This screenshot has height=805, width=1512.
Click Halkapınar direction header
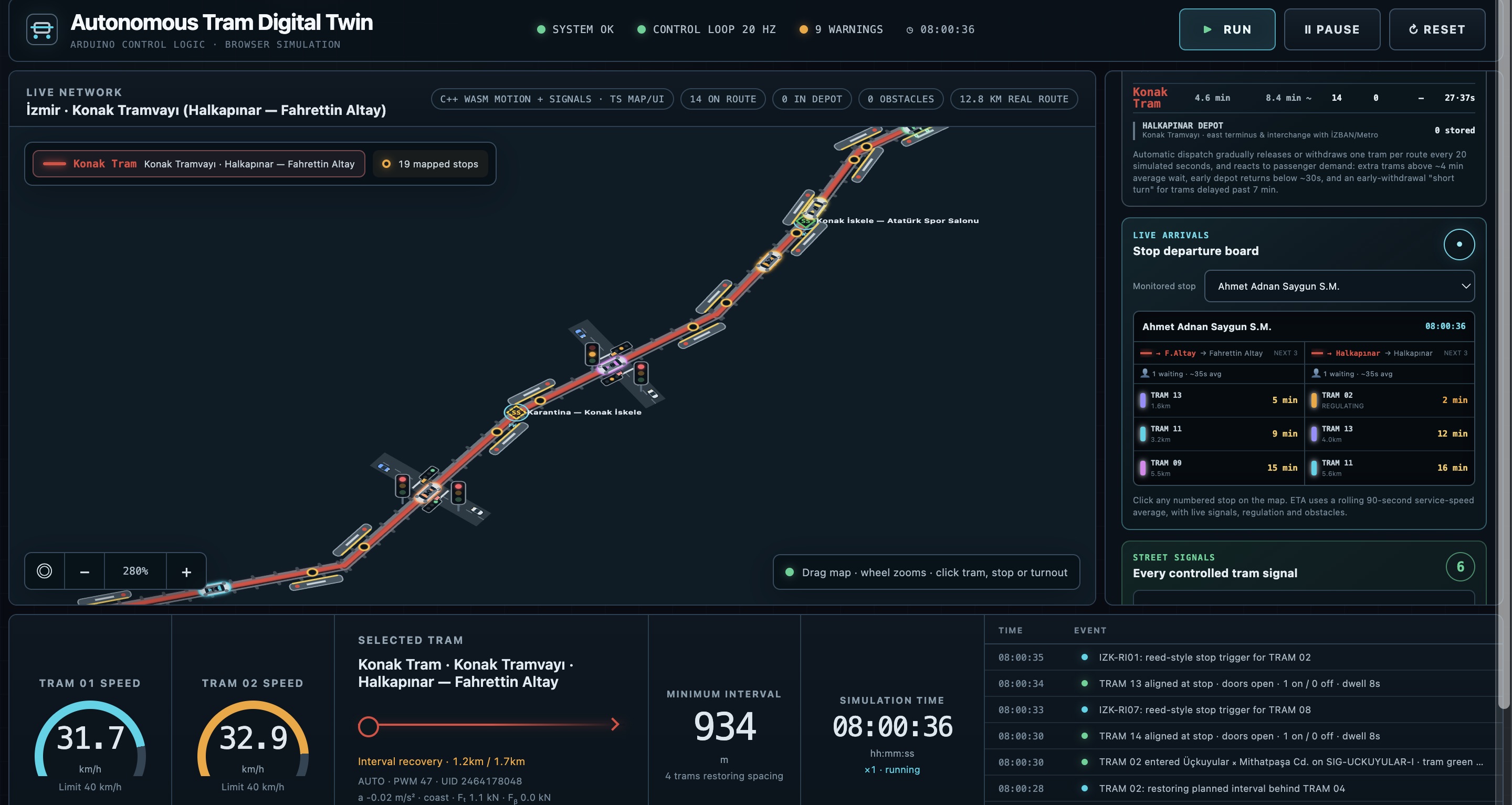(1389, 353)
